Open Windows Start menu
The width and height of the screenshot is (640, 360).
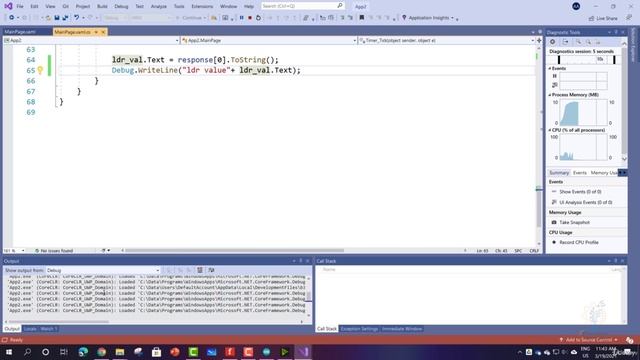pyautogui.click(x=9, y=352)
